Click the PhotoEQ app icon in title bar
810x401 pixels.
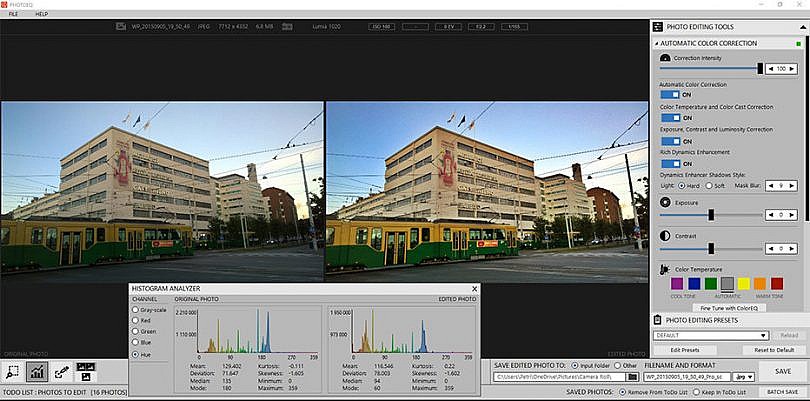[4, 4]
